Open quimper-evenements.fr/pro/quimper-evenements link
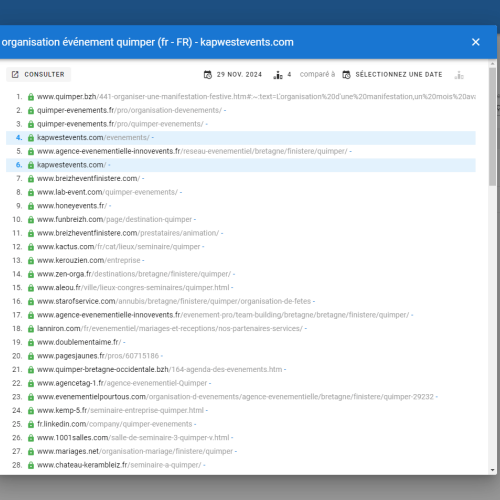Screen dimensions: 500x500 [x=120, y=124]
